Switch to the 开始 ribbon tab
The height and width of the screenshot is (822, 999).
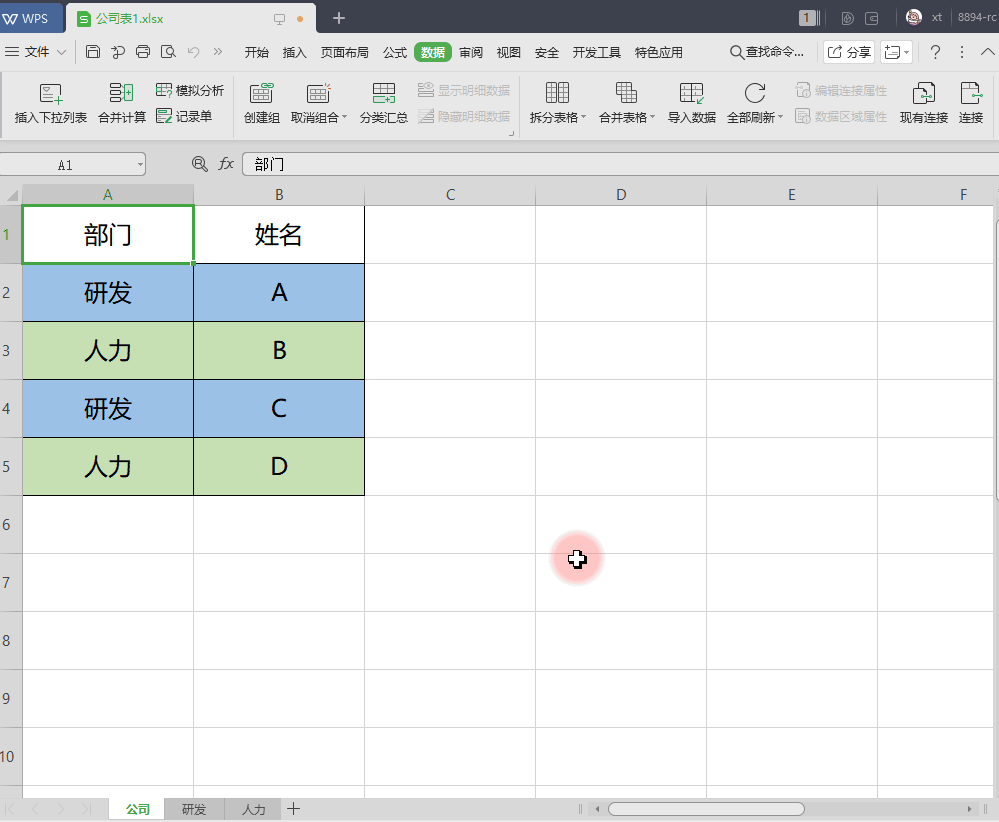point(257,52)
